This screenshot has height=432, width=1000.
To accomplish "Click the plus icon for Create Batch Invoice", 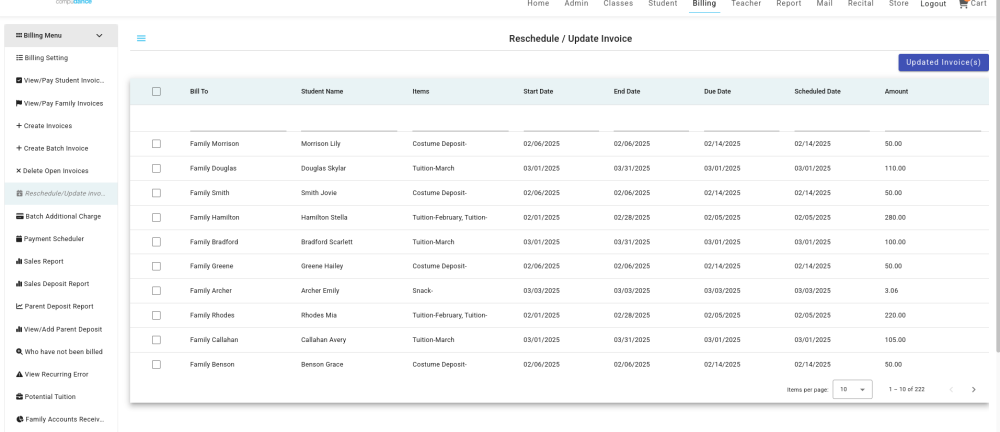I will point(19,148).
